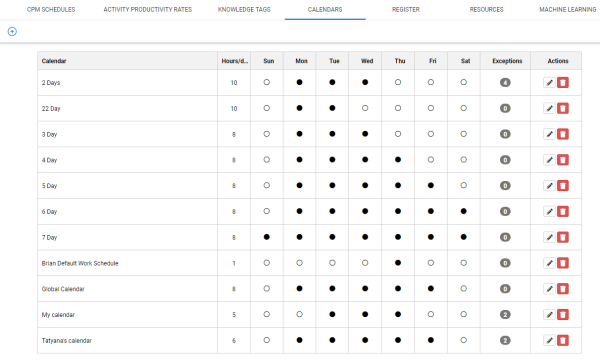Delete the 2 Days calendar

(x=563, y=83)
